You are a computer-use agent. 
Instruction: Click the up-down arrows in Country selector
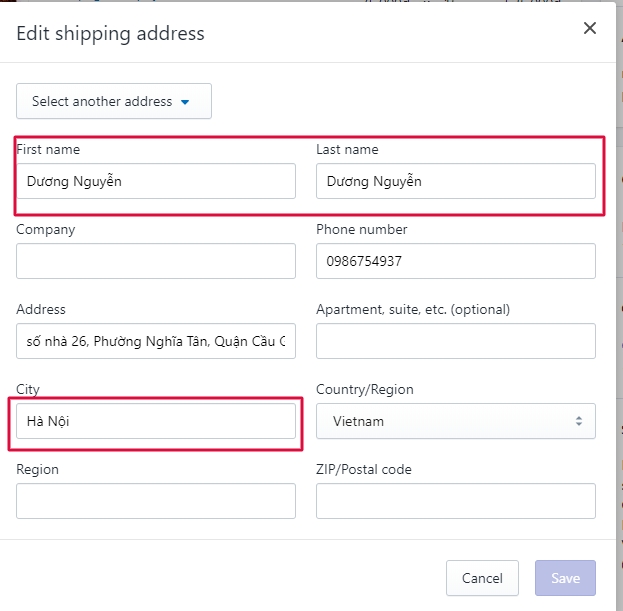(x=578, y=421)
